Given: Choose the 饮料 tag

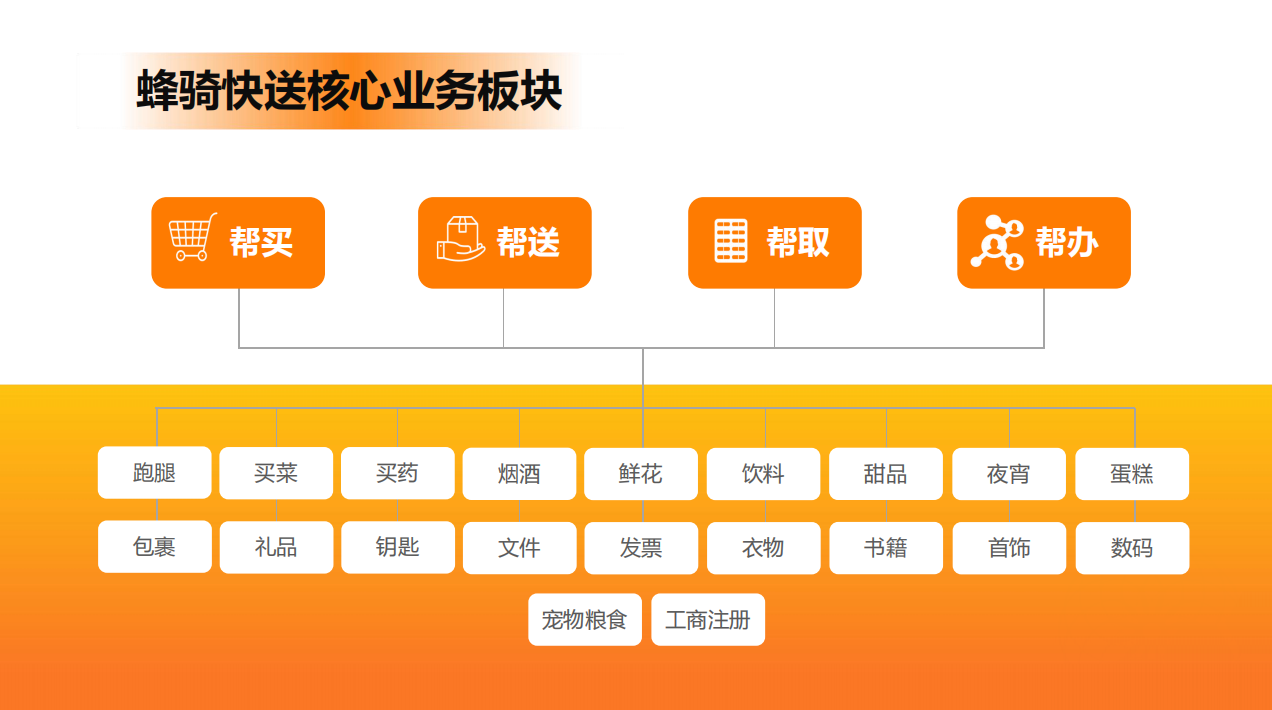Looking at the screenshot, I should tap(763, 474).
